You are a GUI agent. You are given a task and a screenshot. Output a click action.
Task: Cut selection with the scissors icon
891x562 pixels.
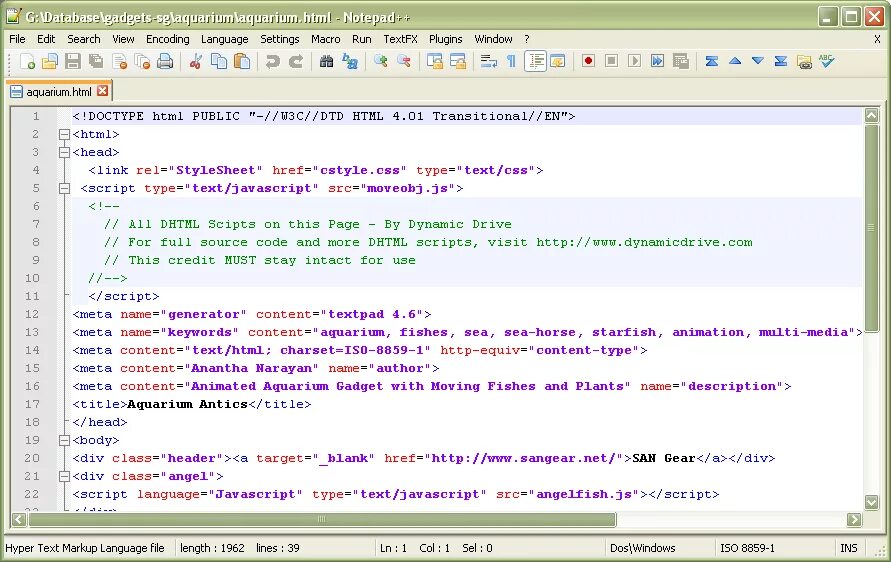pyautogui.click(x=195, y=61)
